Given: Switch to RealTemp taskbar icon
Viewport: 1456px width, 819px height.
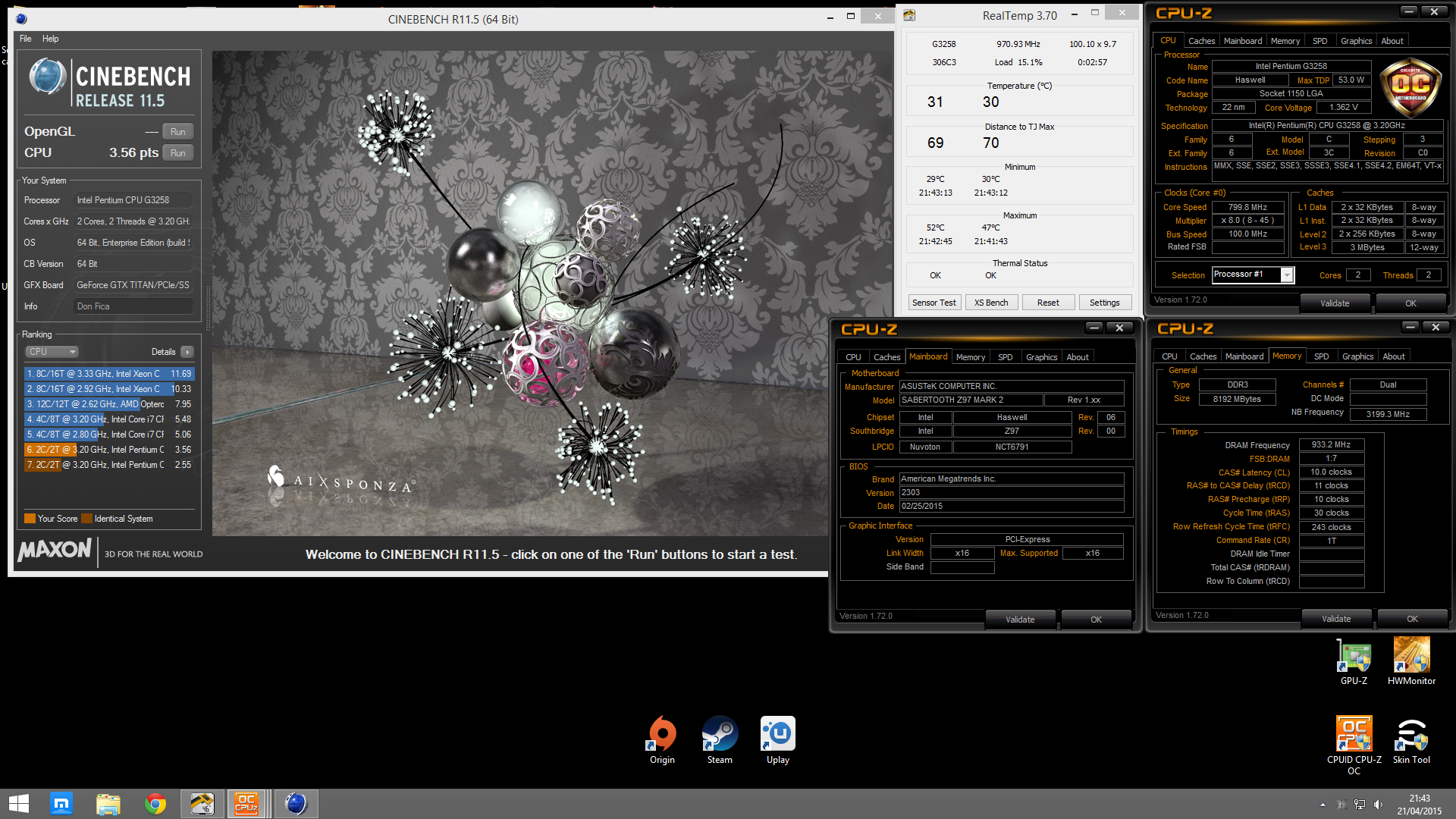Looking at the screenshot, I should [x=202, y=804].
